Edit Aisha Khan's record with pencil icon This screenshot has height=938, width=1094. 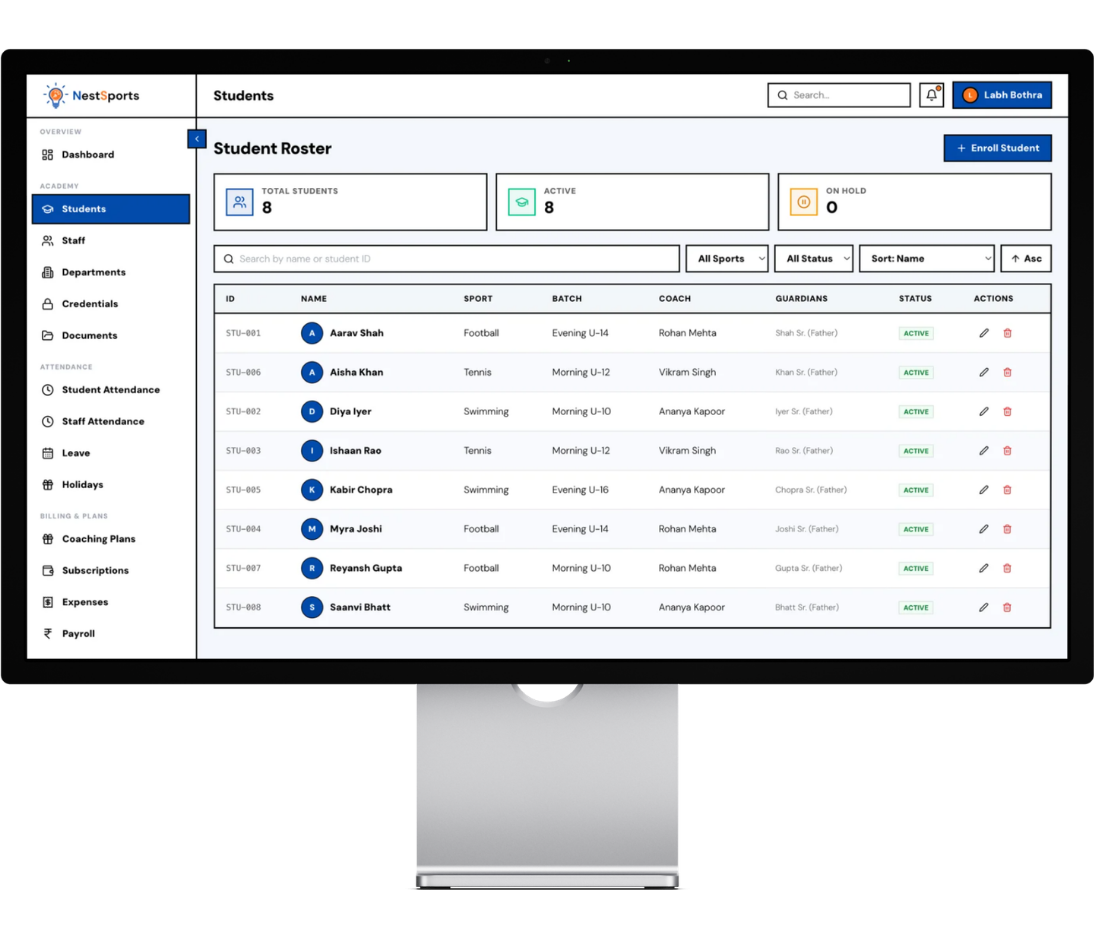[x=984, y=372]
